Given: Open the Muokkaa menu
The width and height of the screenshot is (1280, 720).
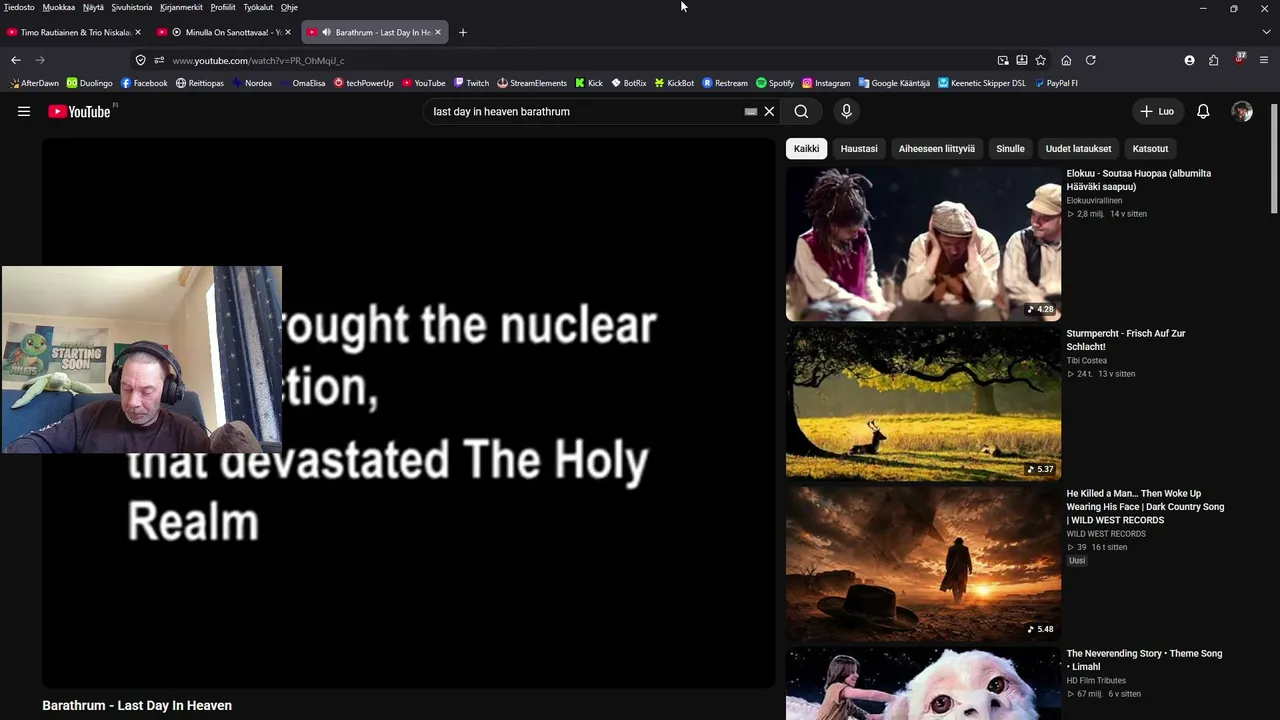Looking at the screenshot, I should 59,7.
